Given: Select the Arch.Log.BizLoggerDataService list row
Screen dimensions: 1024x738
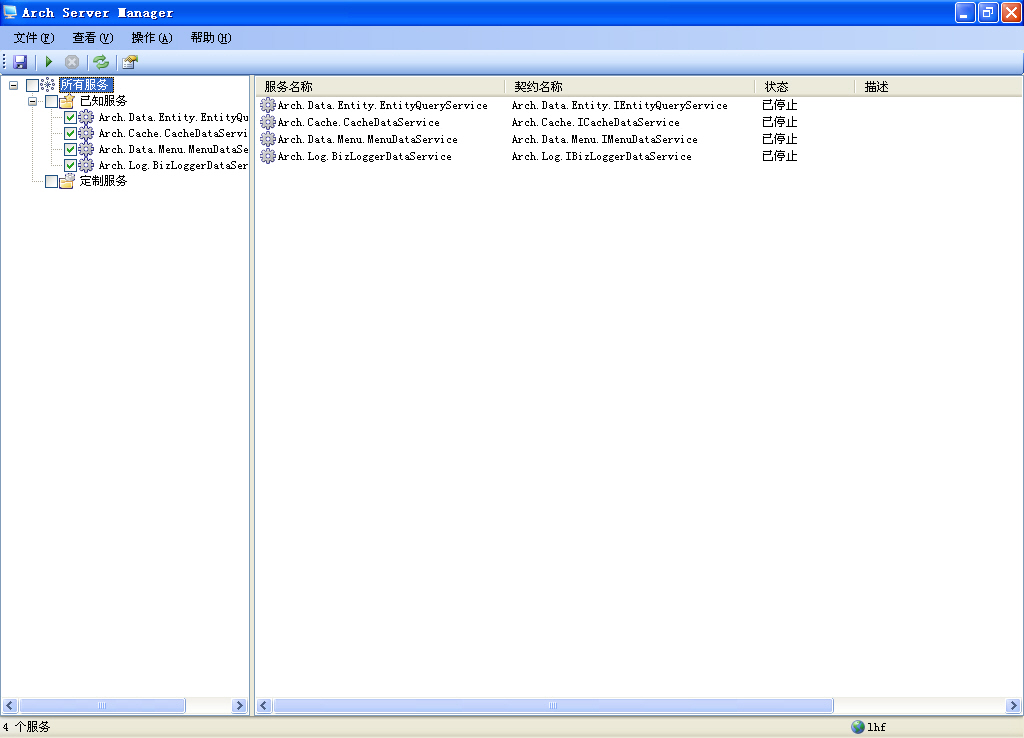Looking at the screenshot, I should coord(364,156).
